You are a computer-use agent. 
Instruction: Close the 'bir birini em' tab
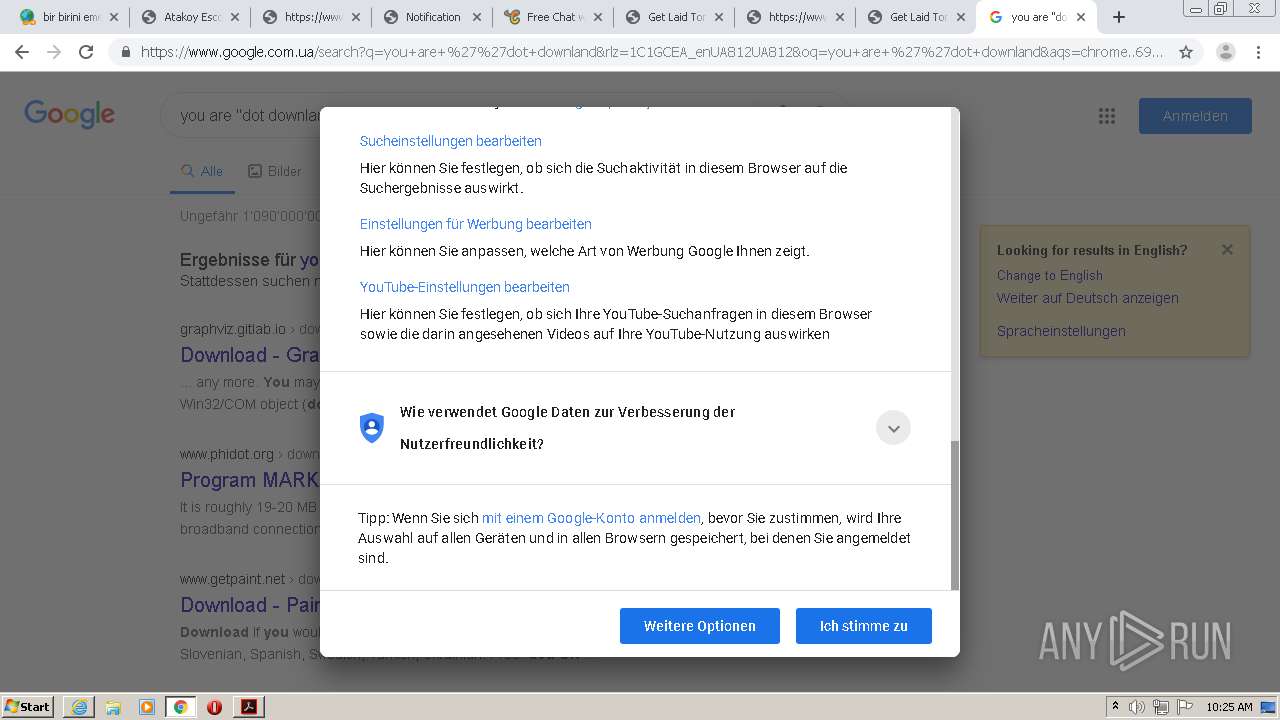click(113, 17)
